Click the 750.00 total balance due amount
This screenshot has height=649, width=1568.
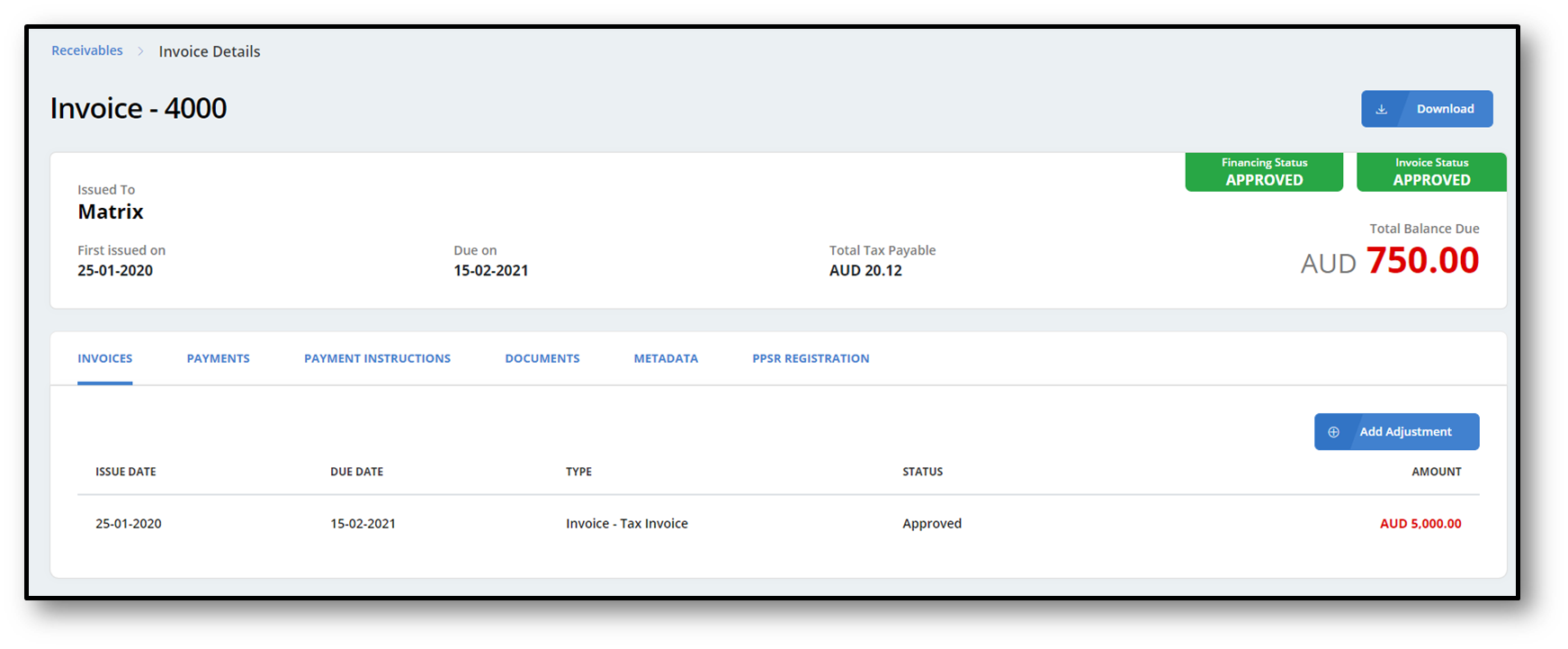(x=1422, y=261)
